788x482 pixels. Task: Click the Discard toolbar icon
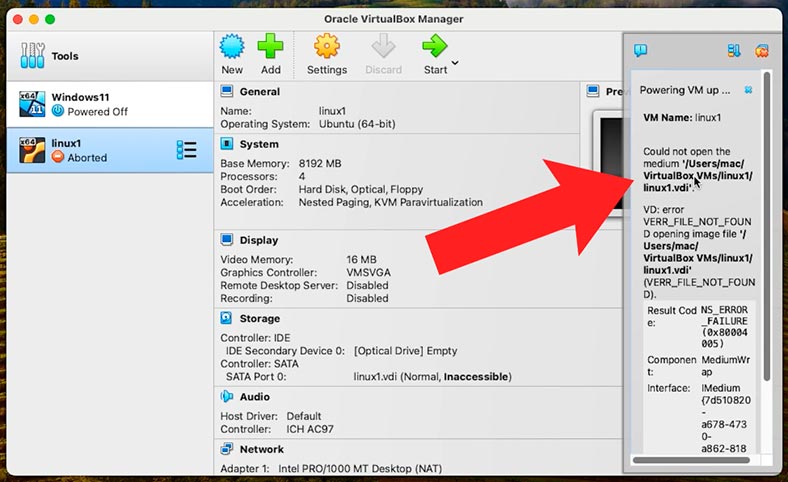coord(383,46)
